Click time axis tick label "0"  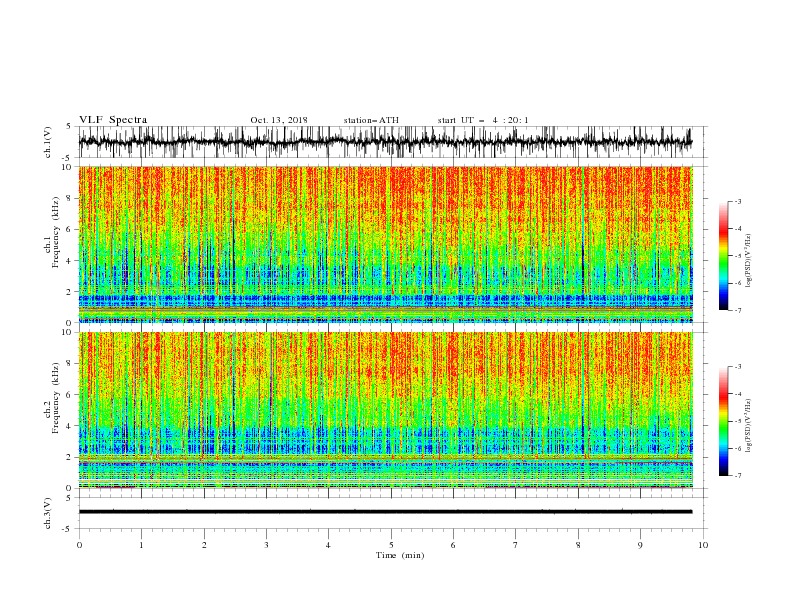(79, 545)
